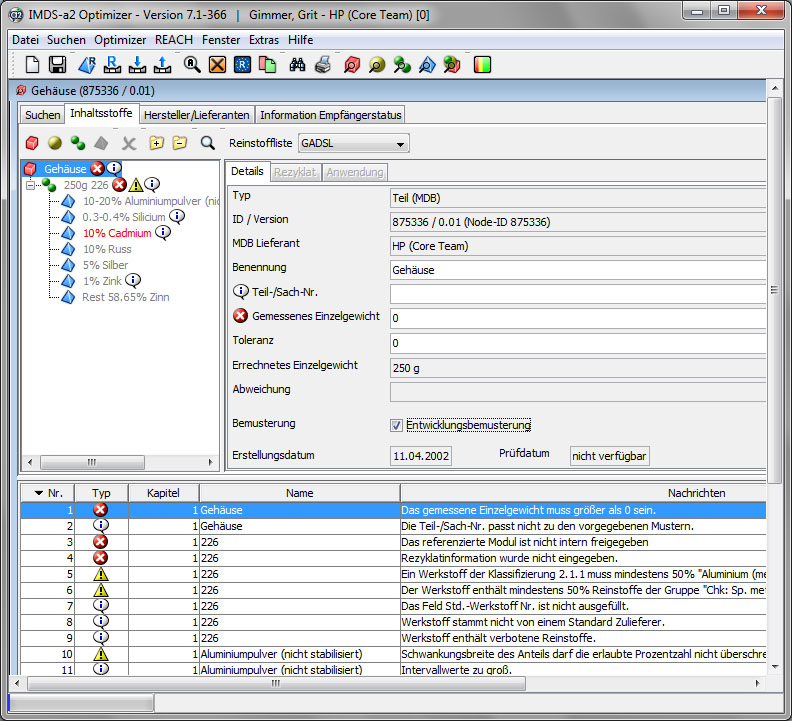The height and width of the screenshot is (721, 792).
Task: Click the floppy disk save icon
Action: pyautogui.click(x=57, y=65)
